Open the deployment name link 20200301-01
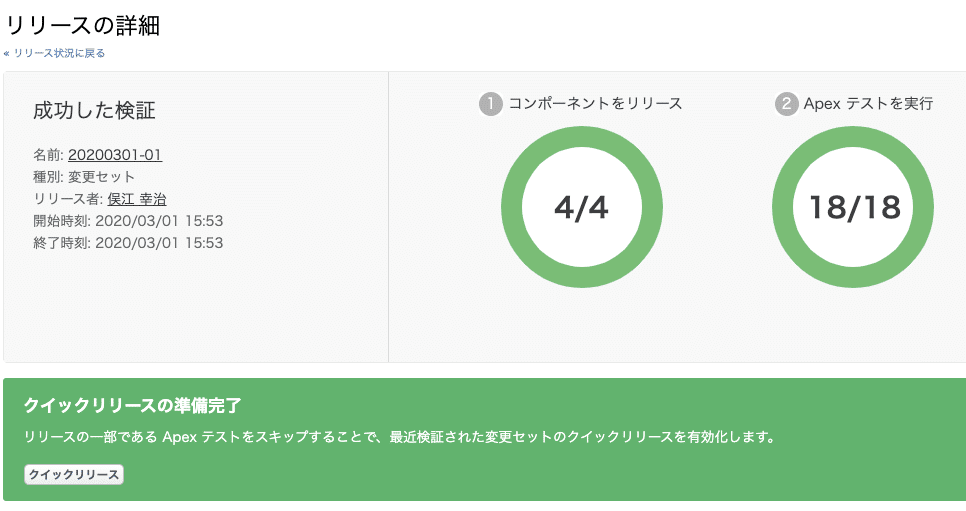The height and width of the screenshot is (511, 966). coord(115,155)
